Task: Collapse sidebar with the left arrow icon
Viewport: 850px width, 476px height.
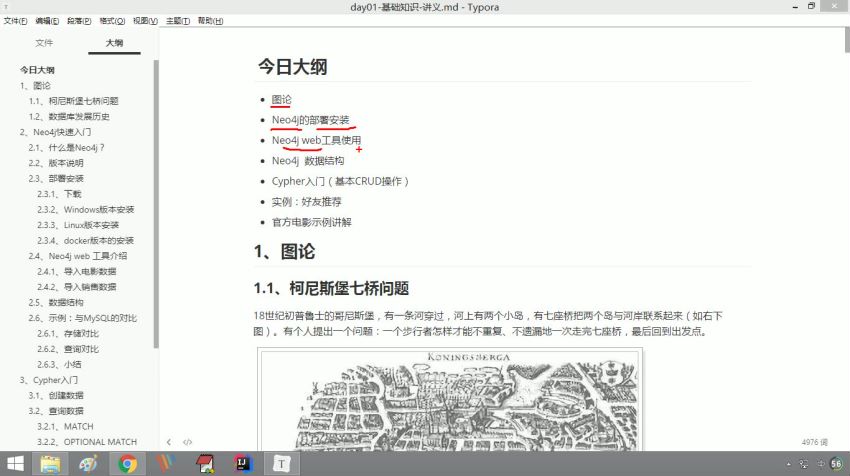Action: click(x=169, y=442)
